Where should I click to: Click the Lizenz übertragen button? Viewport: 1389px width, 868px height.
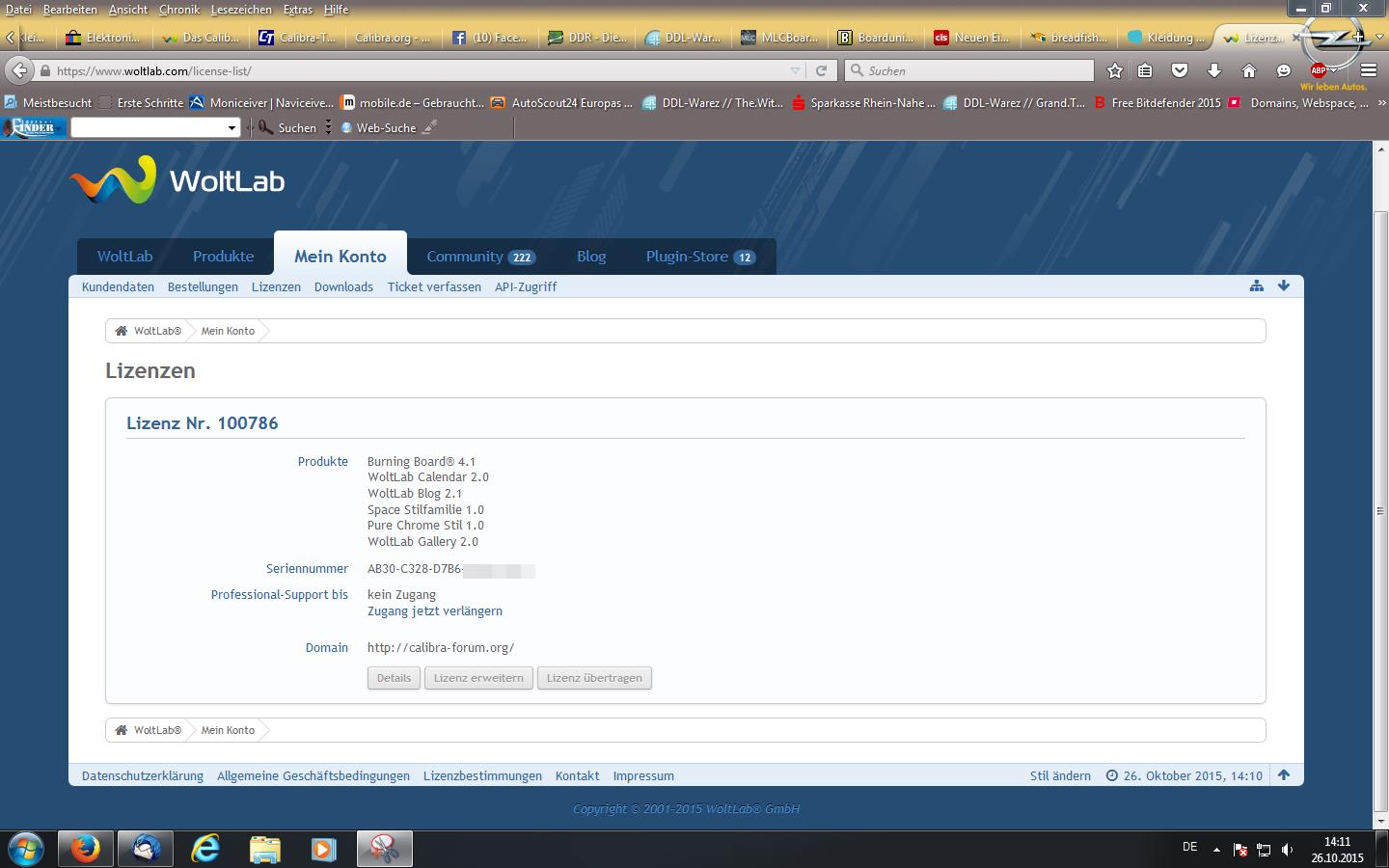594,678
